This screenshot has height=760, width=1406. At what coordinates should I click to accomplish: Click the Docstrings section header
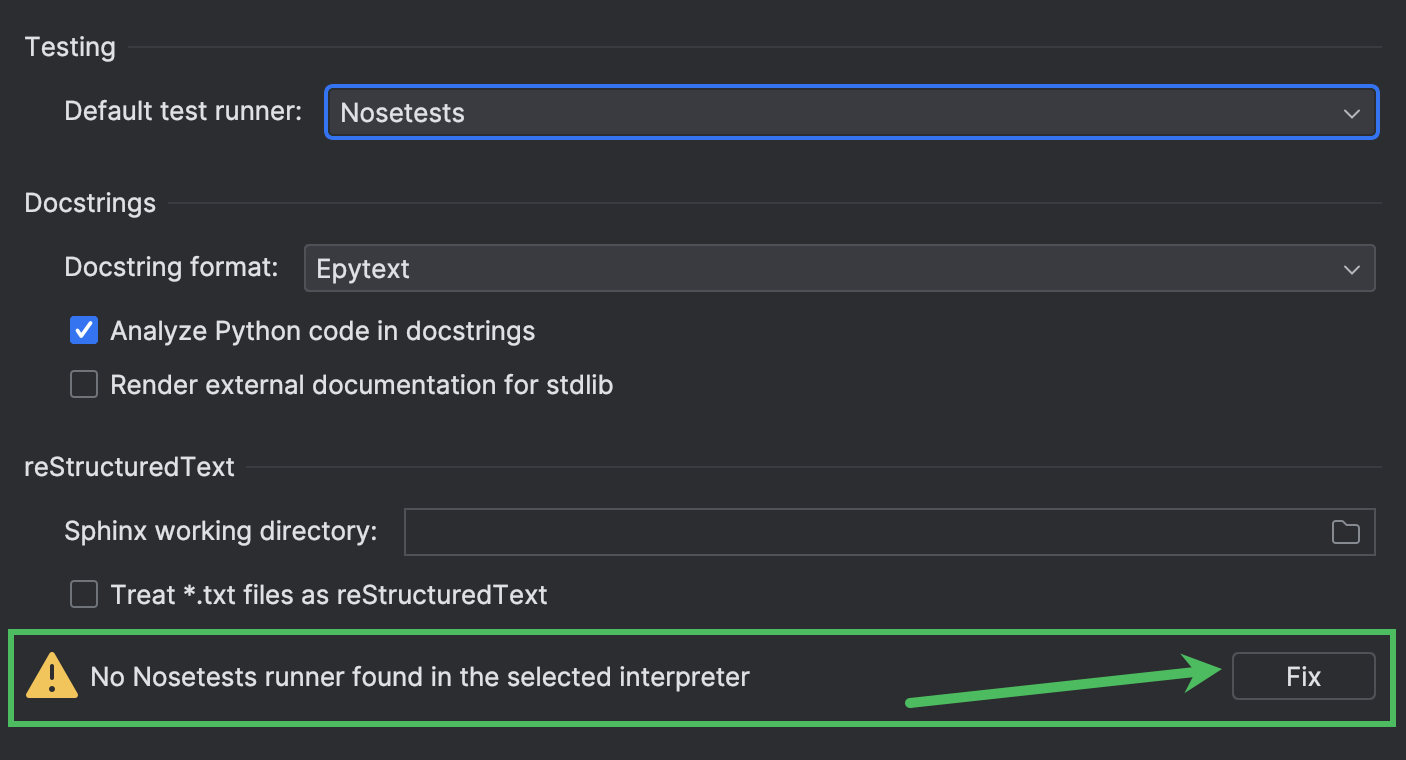click(x=90, y=203)
